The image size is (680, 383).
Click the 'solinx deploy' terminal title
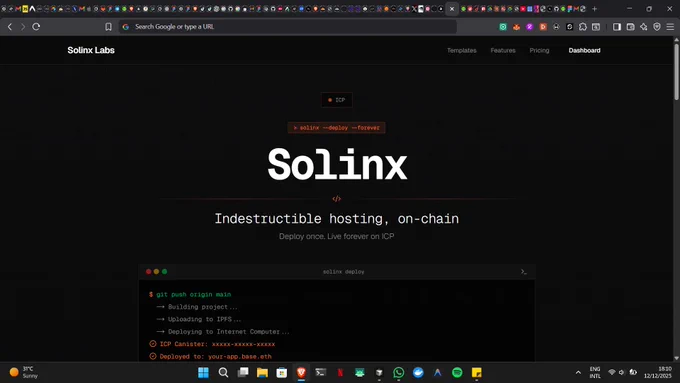click(x=343, y=272)
